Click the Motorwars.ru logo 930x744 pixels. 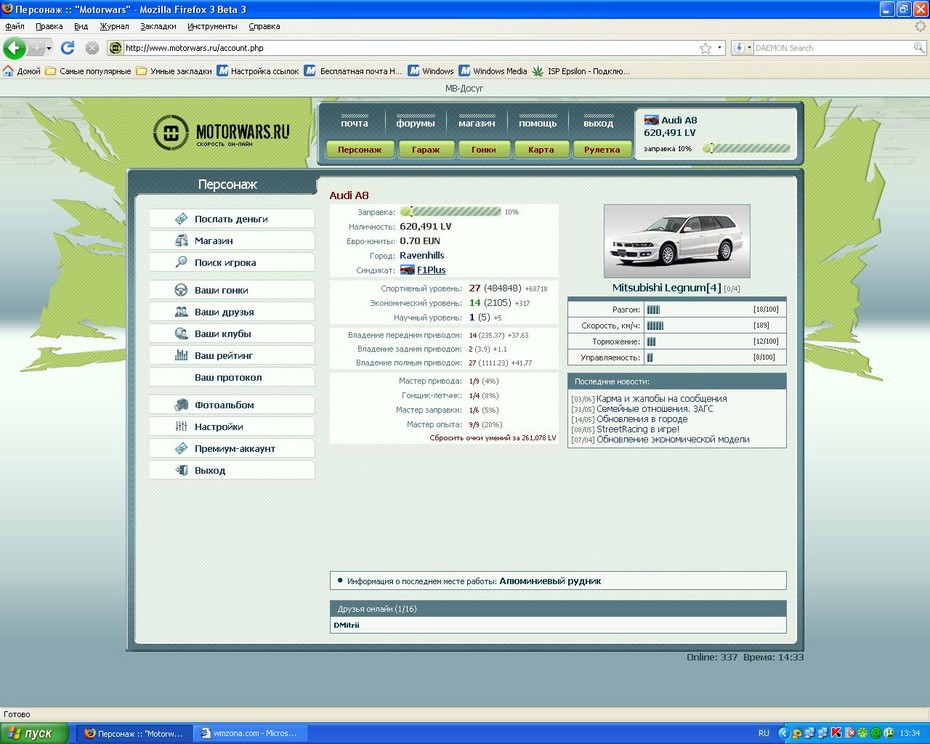221,132
